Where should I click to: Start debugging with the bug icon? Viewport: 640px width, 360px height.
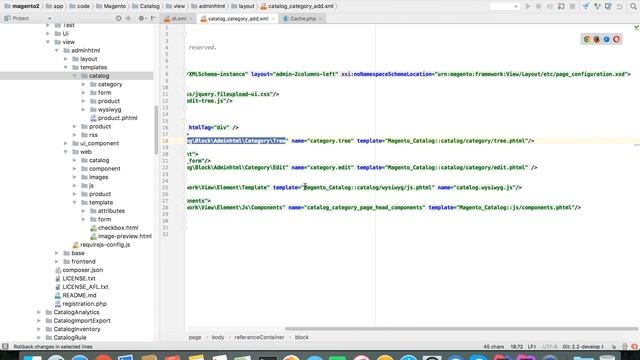point(538,6)
